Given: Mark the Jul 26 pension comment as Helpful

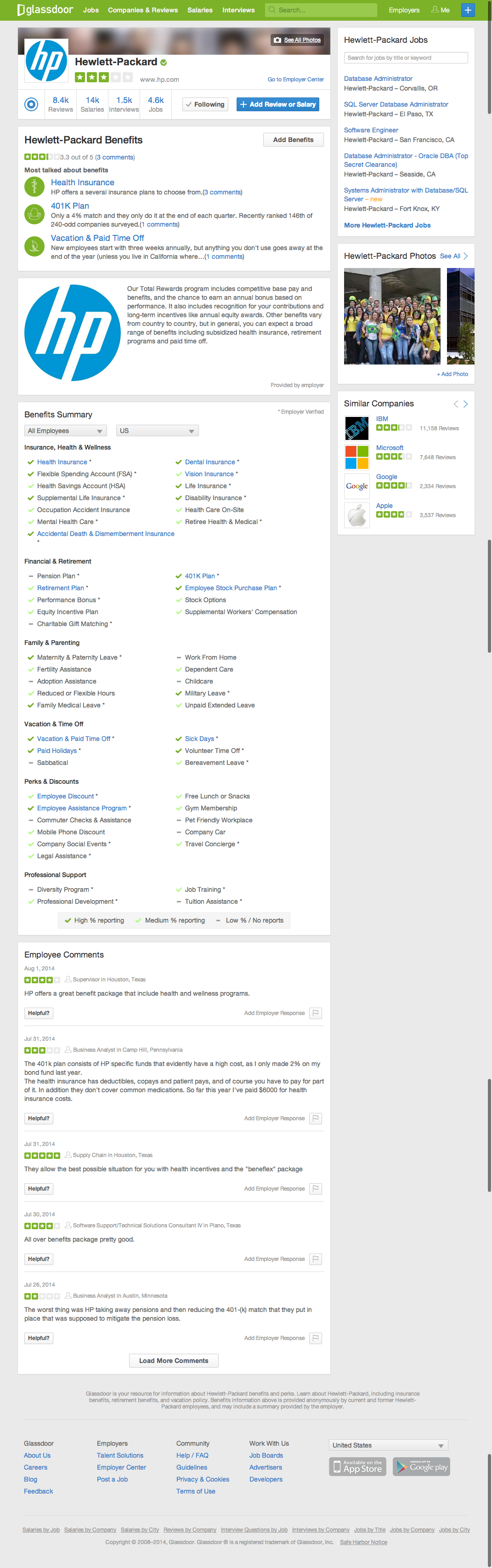Looking at the screenshot, I should (38, 1338).
